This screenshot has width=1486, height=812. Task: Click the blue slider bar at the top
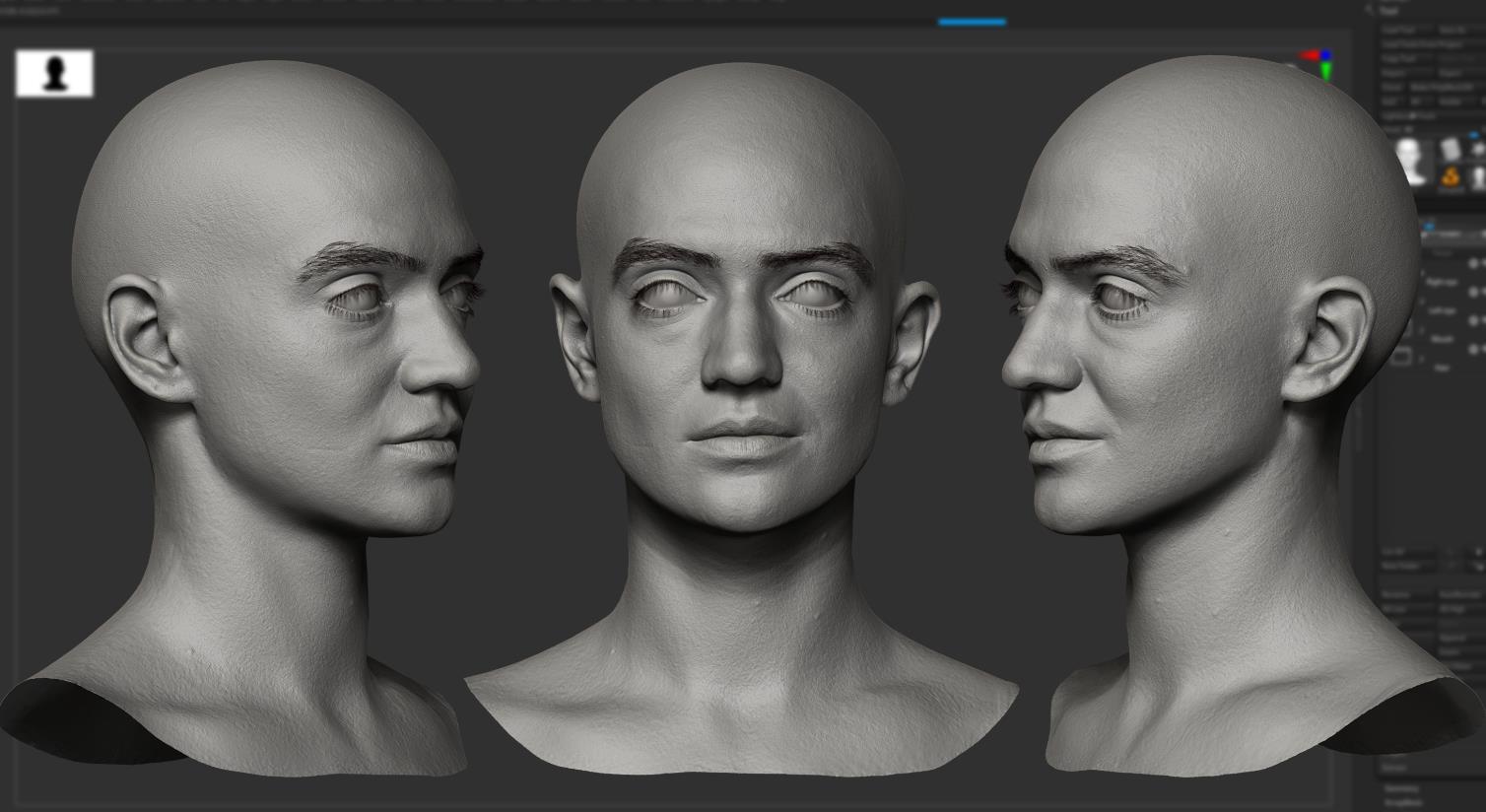972,22
